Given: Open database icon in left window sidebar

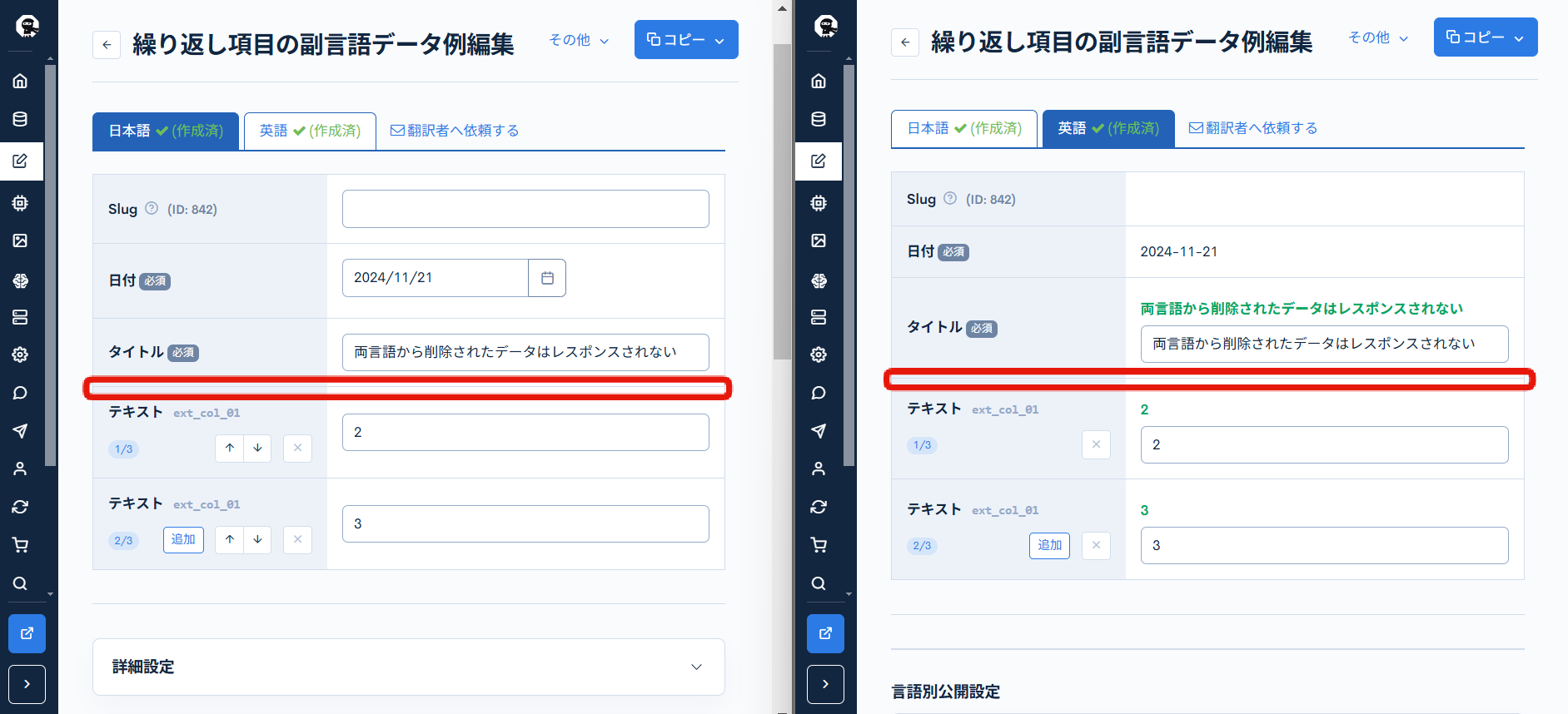Looking at the screenshot, I should 20,119.
